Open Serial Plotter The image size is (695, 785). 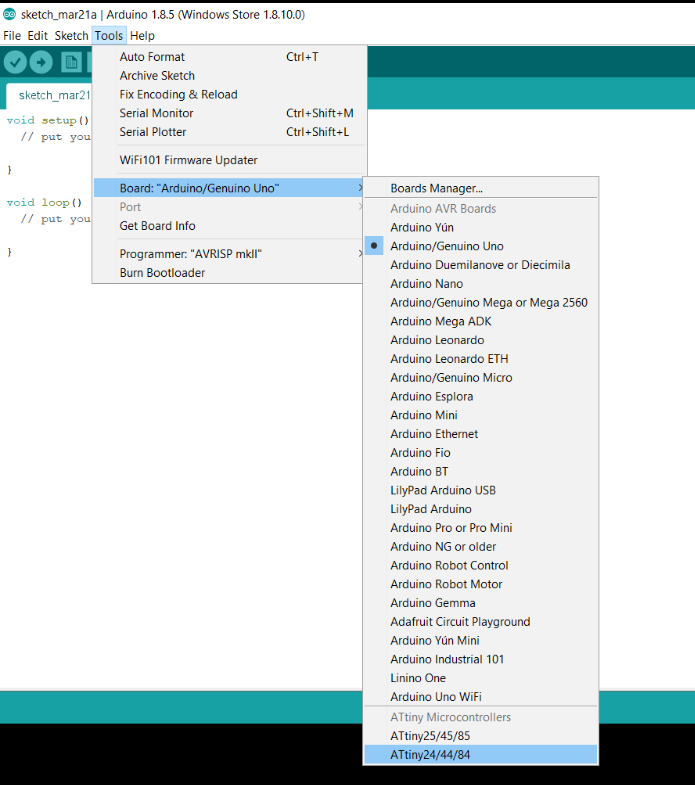coord(230,132)
